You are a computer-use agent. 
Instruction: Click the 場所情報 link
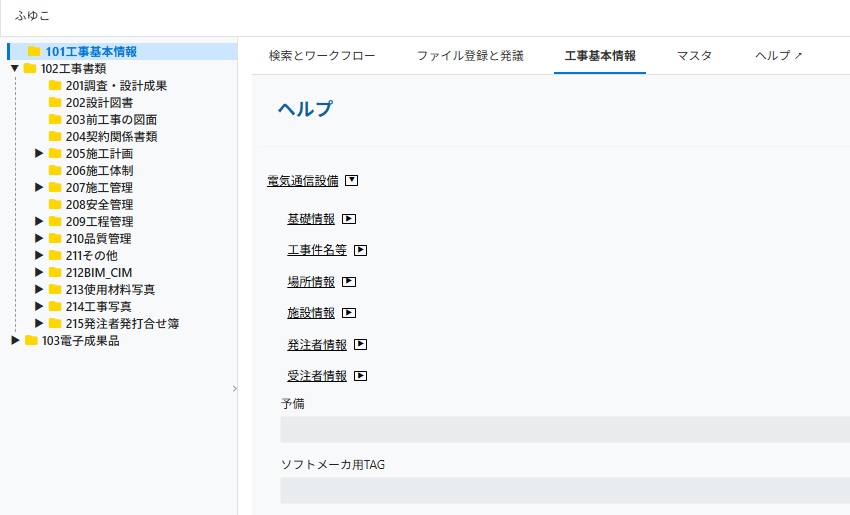click(311, 282)
